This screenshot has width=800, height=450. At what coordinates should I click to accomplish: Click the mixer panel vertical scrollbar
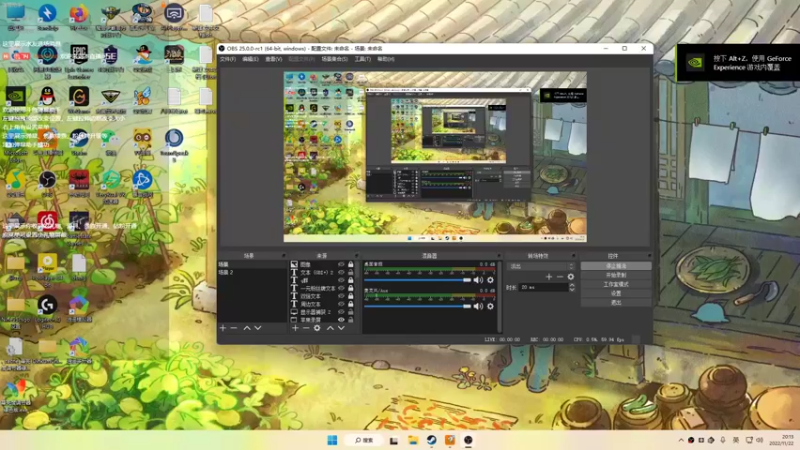point(499,296)
